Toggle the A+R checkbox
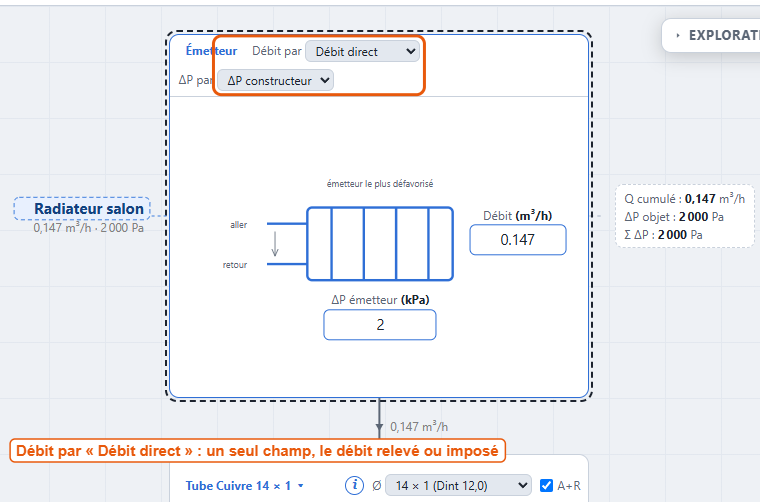 pyautogui.click(x=546, y=486)
